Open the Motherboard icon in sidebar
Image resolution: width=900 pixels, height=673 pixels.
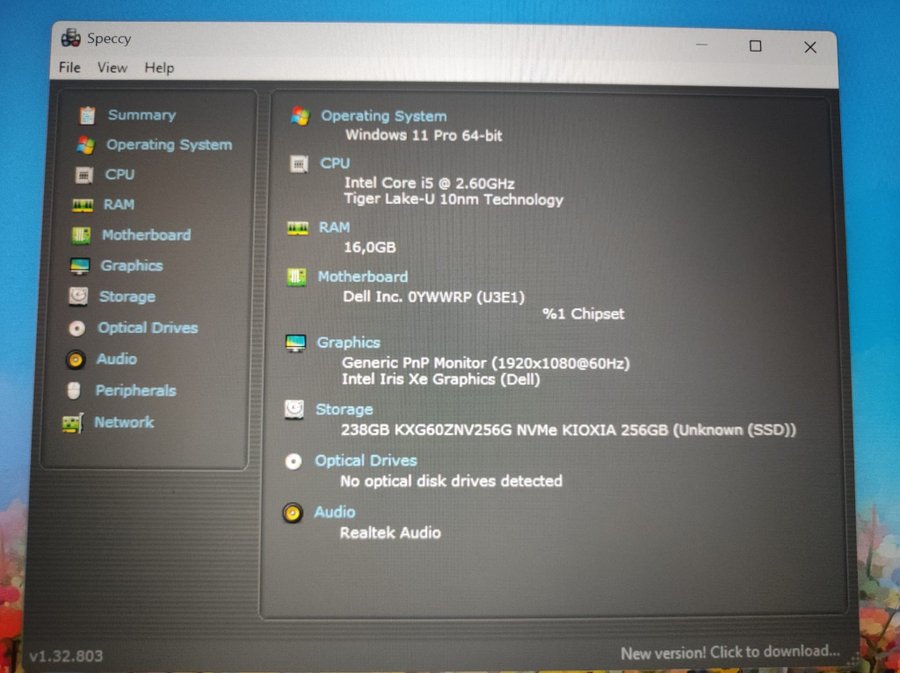click(x=81, y=236)
